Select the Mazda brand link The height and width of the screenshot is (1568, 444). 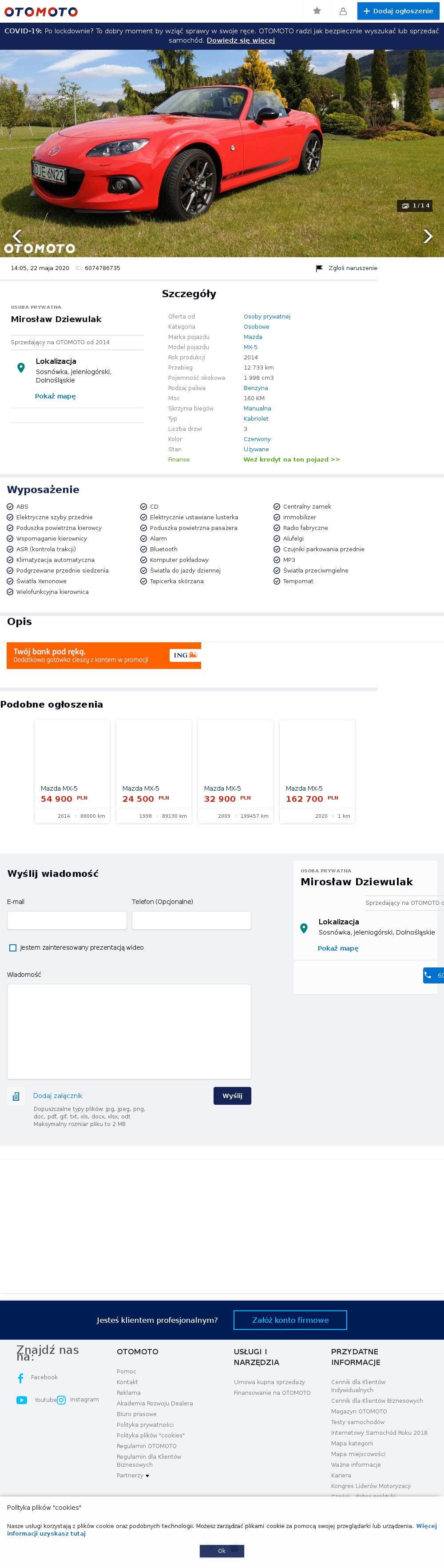pos(253,337)
